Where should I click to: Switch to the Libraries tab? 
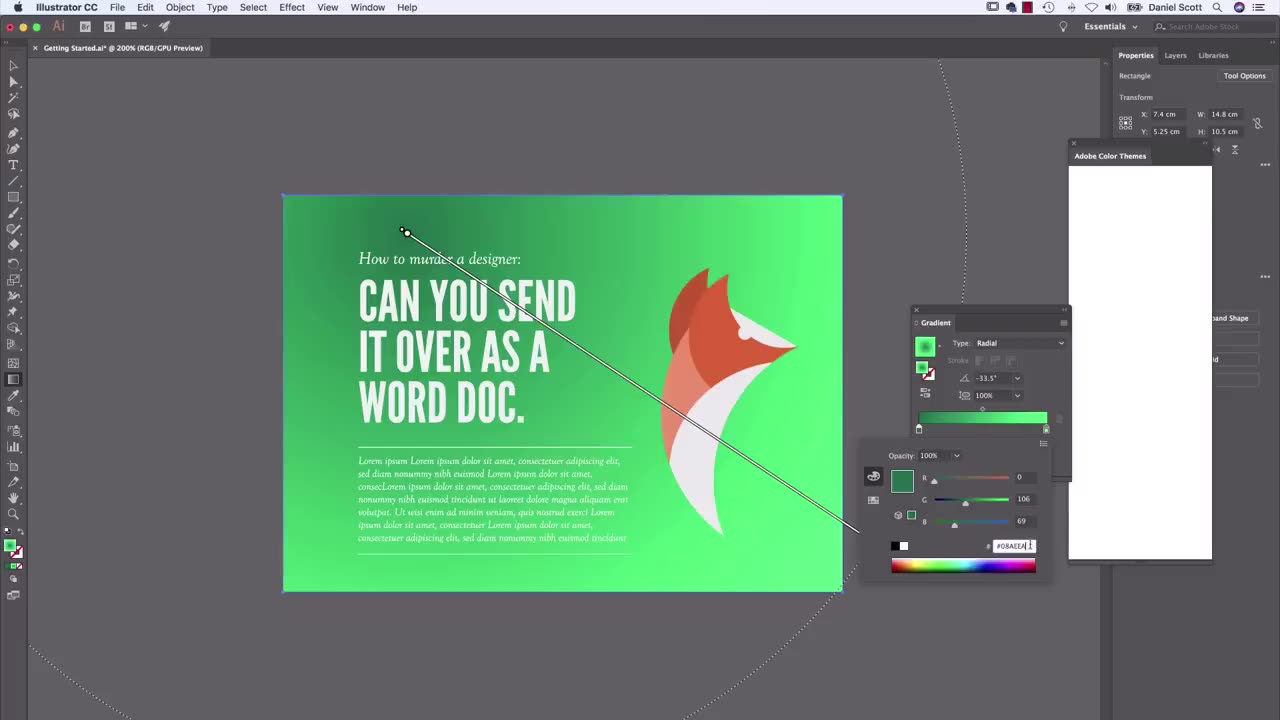pos(1213,55)
